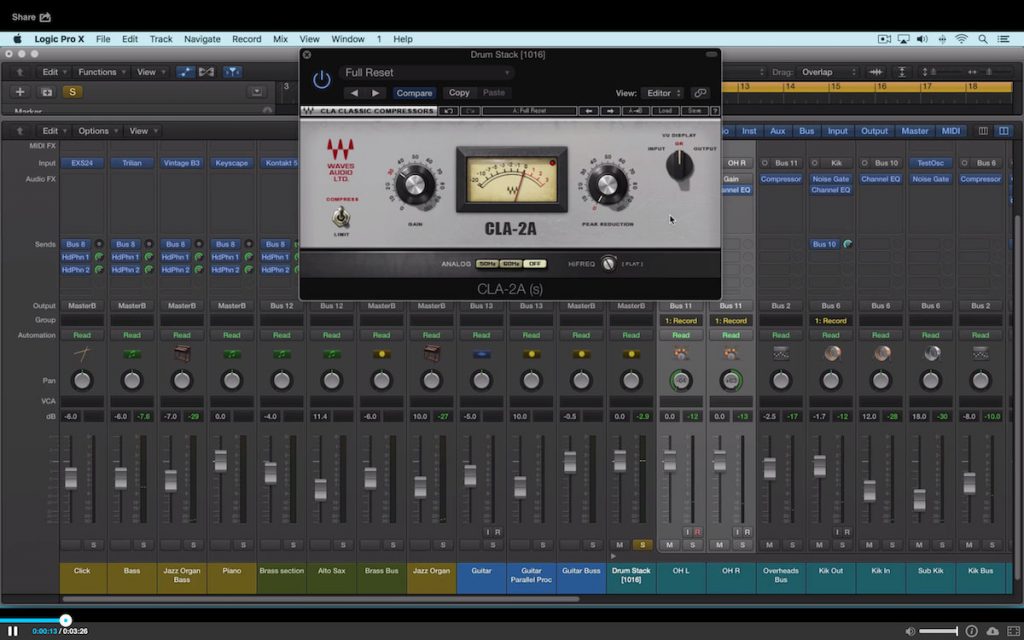Click the Peak Reduction knob
Screen dimensions: 1024x640
(607, 184)
